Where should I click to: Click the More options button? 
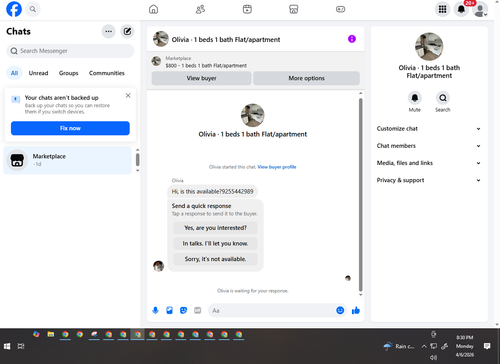tap(306, 78)
